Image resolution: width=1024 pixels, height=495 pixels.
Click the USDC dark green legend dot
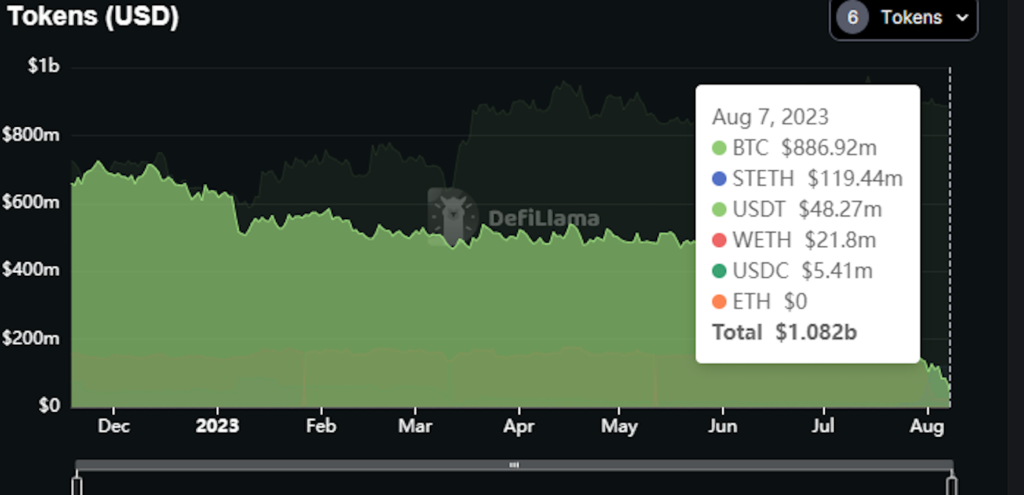pos(719,271)
